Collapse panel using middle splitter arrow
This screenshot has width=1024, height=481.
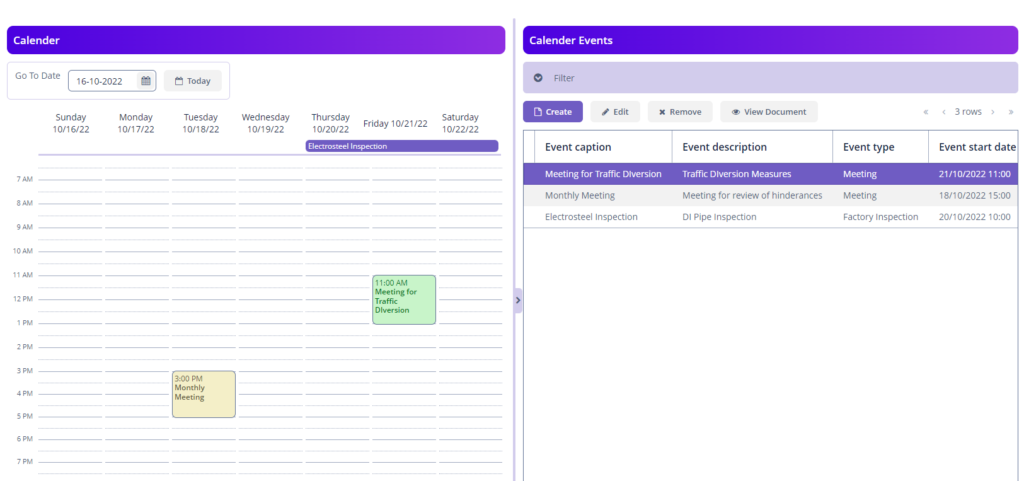[518, 300]
